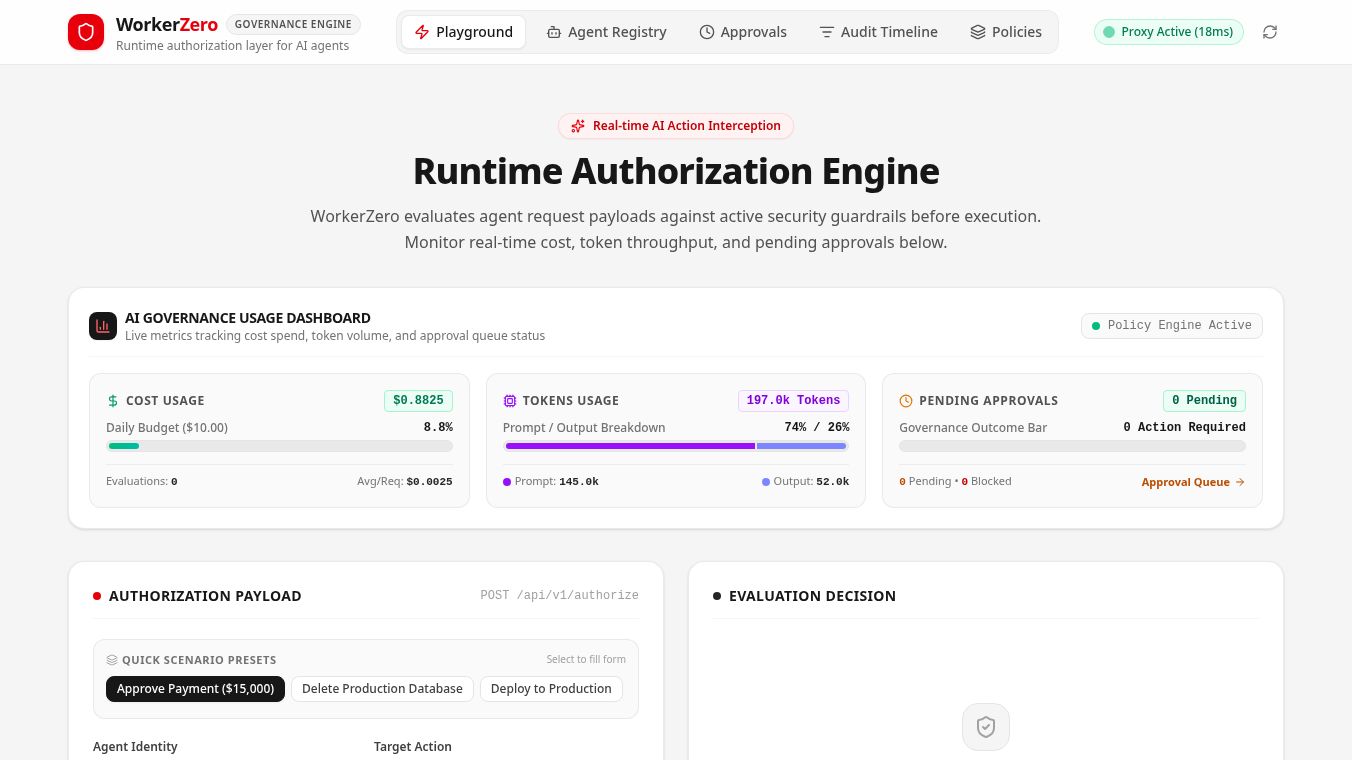1352x760 pixels.
Task: Click the clock icon on Pending Approvals
Action: [x=906, y=401]
